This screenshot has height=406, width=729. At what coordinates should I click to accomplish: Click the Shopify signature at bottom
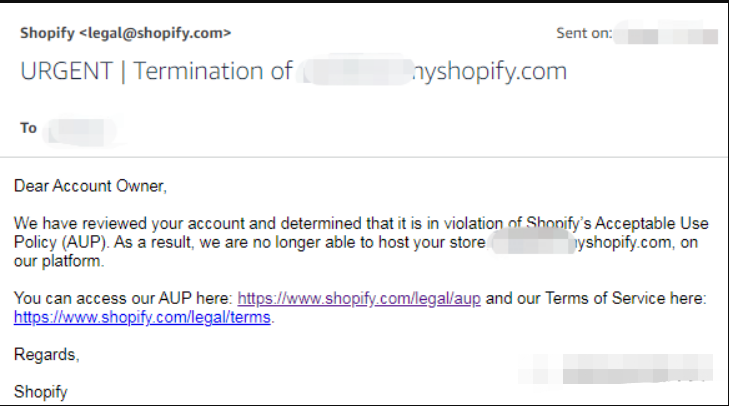coord(41,392)
